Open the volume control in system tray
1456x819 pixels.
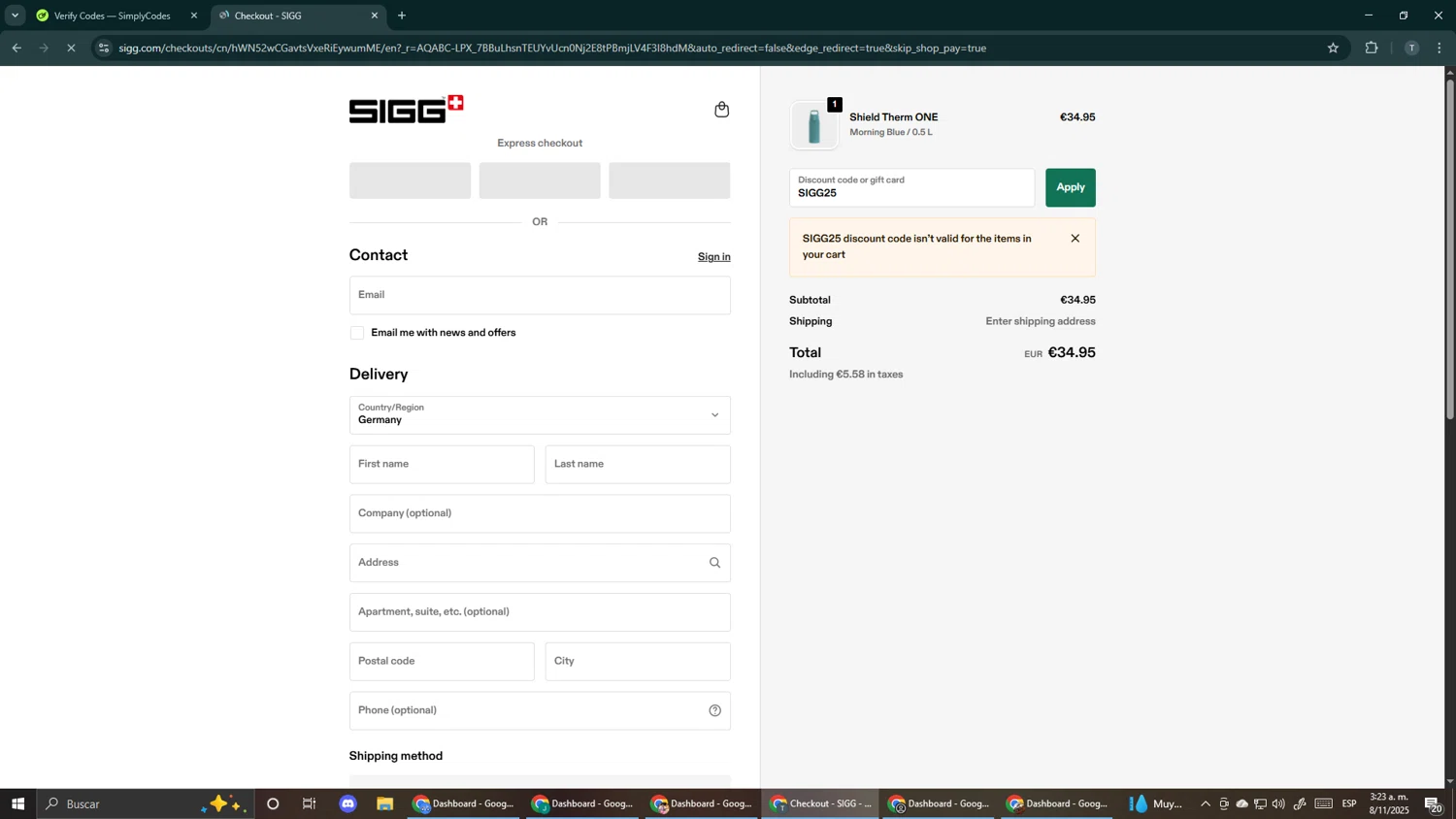coord(1278,803)
